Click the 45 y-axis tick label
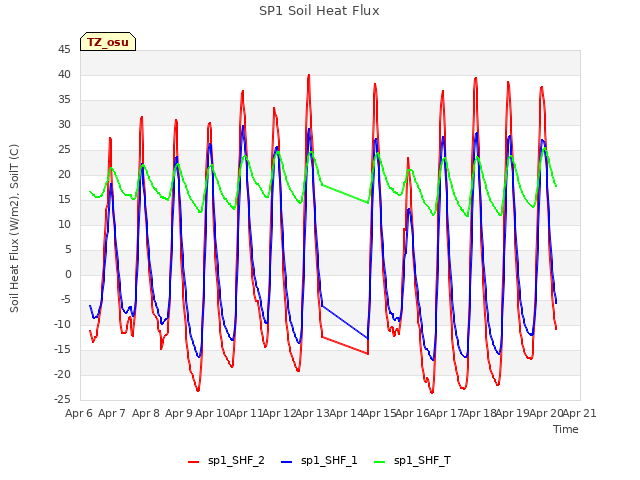640x480 pixels. 64,49
